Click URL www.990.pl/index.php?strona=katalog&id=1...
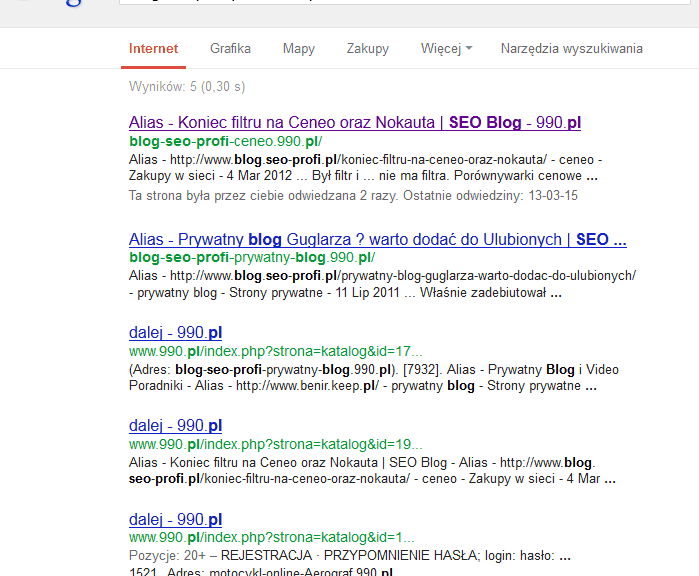The image size is (699, 576). tap(271, 538)
